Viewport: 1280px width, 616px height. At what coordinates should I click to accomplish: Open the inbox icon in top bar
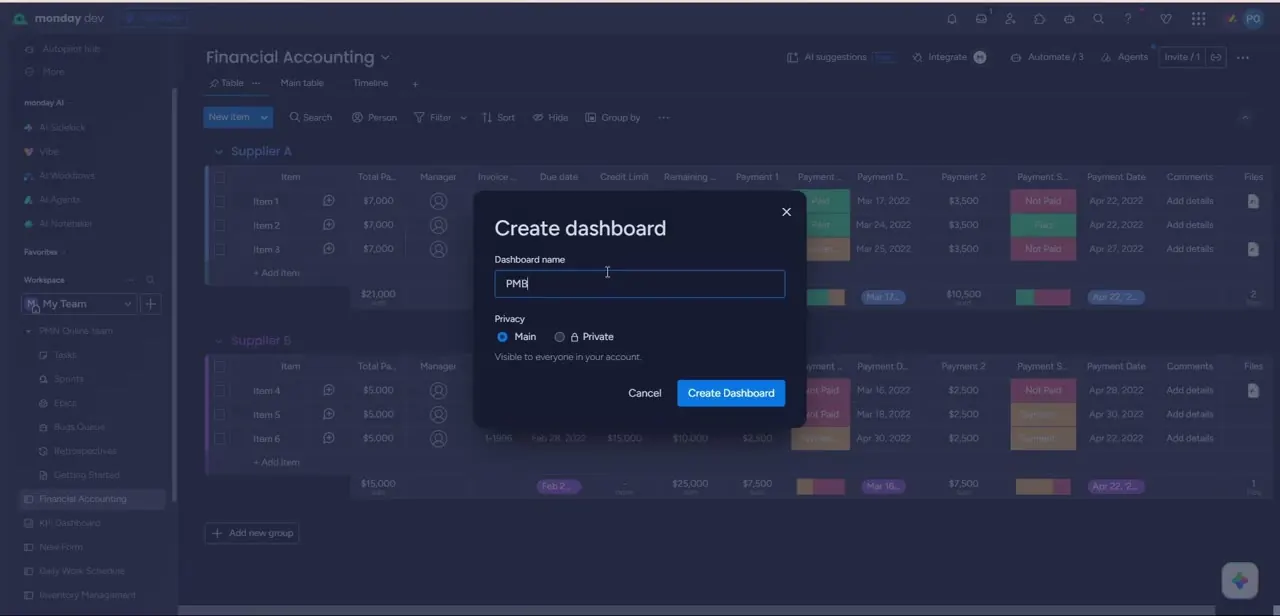tap(981, 19)
